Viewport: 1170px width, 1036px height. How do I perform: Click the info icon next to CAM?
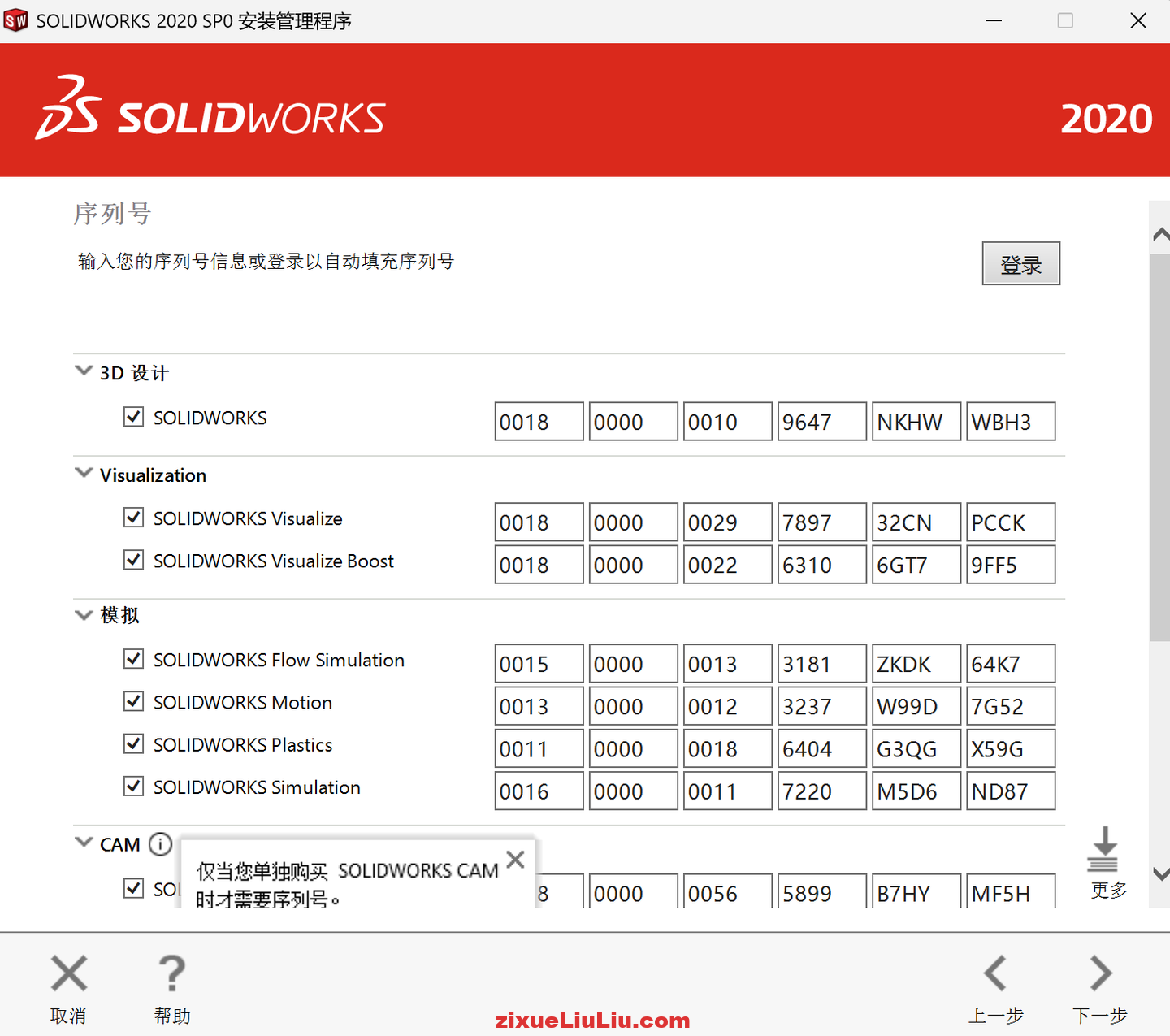pos(160,844)
